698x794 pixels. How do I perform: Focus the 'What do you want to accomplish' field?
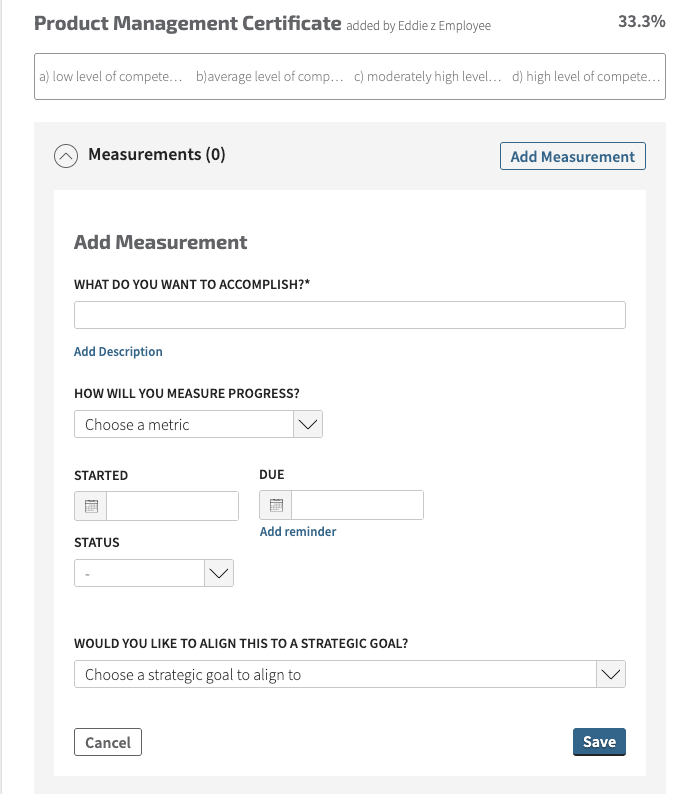point(350,315)
